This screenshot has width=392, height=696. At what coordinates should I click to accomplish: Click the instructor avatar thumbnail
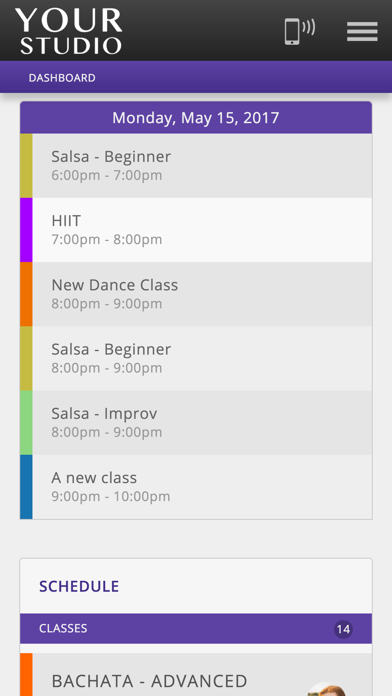(326, 689)
